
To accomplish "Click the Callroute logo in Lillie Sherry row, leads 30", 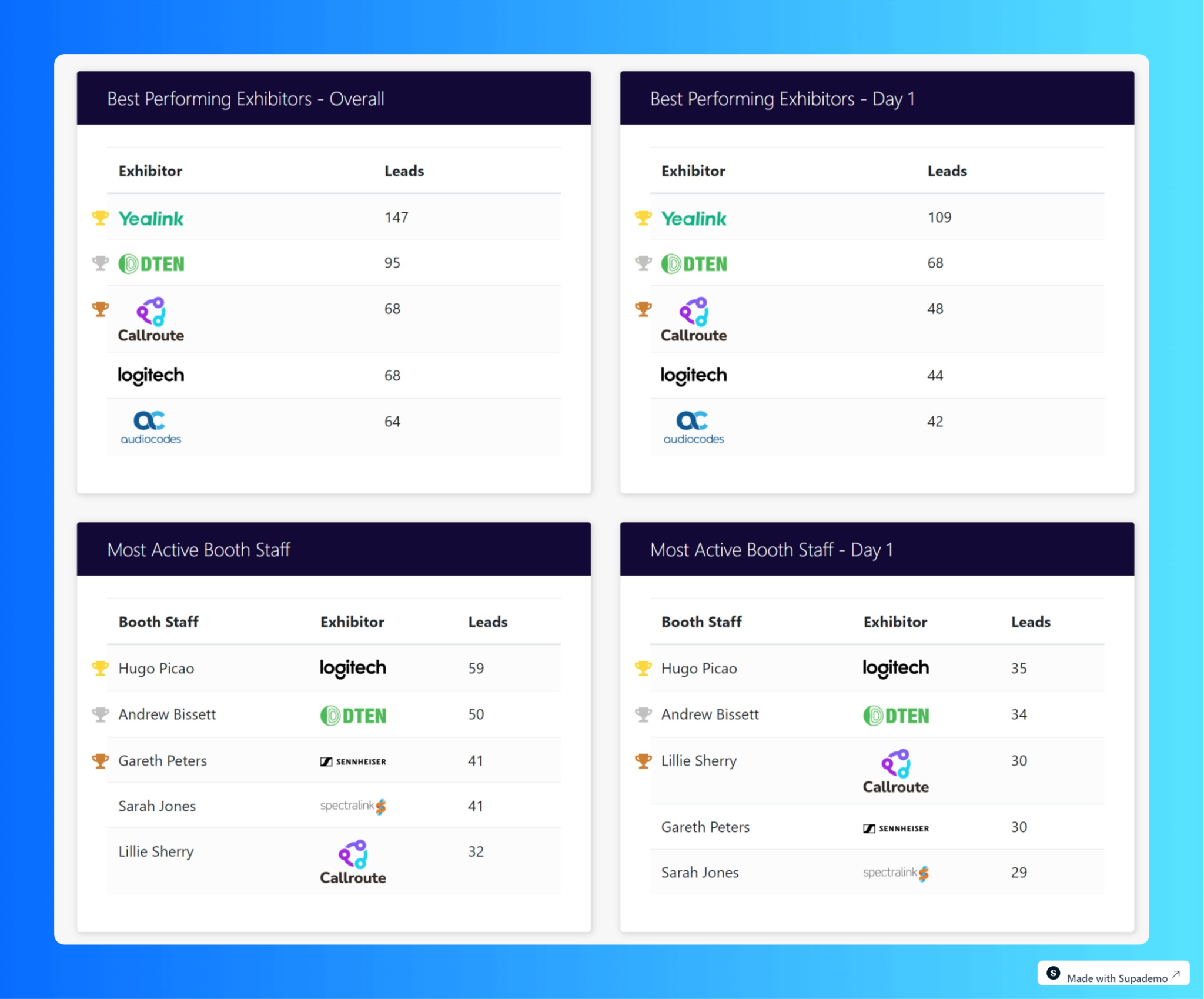I will 895,771.
